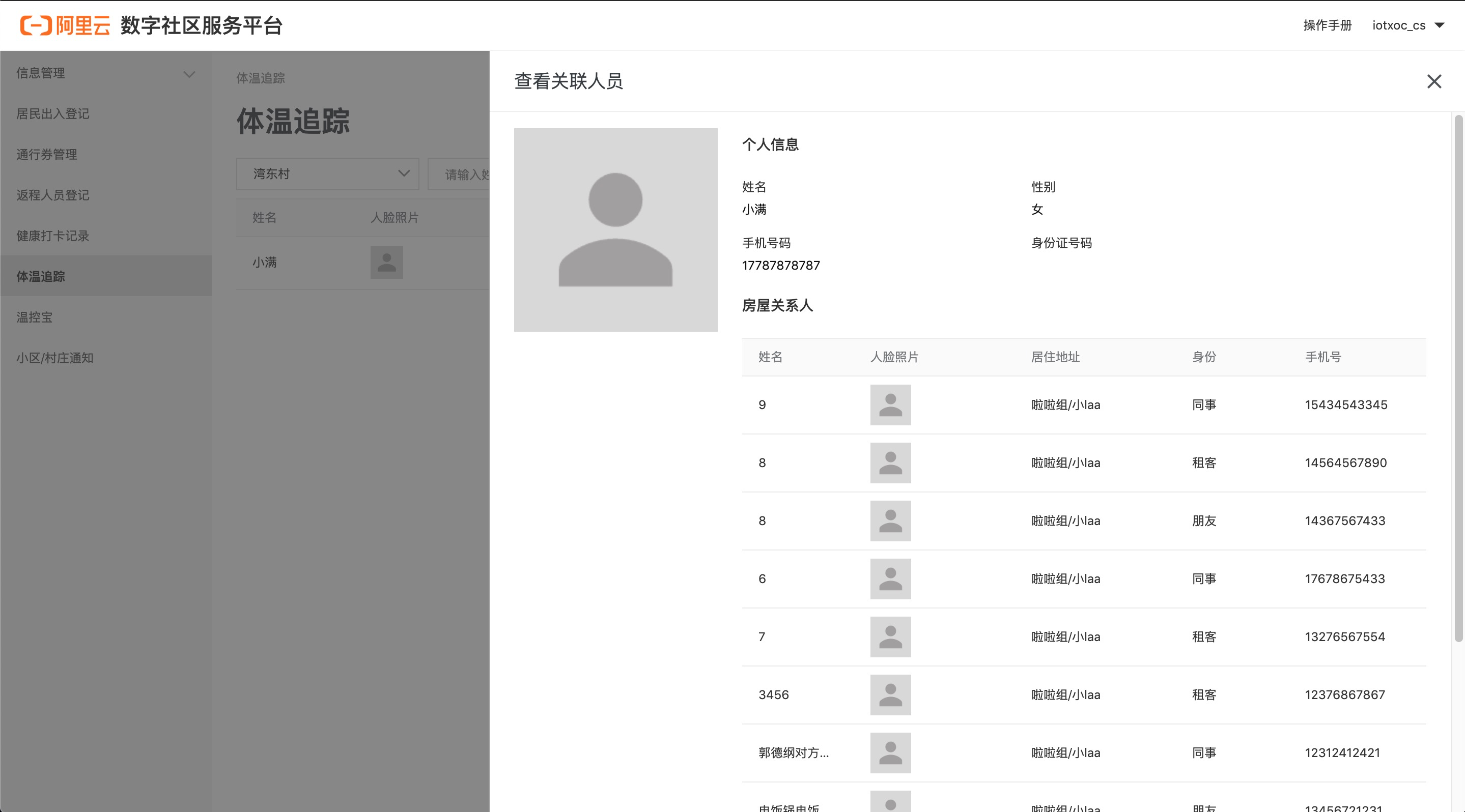This screenshot has width=1465, height=812.
Task: Open the 湾东村 village dropdown
Action: (328, 174)
